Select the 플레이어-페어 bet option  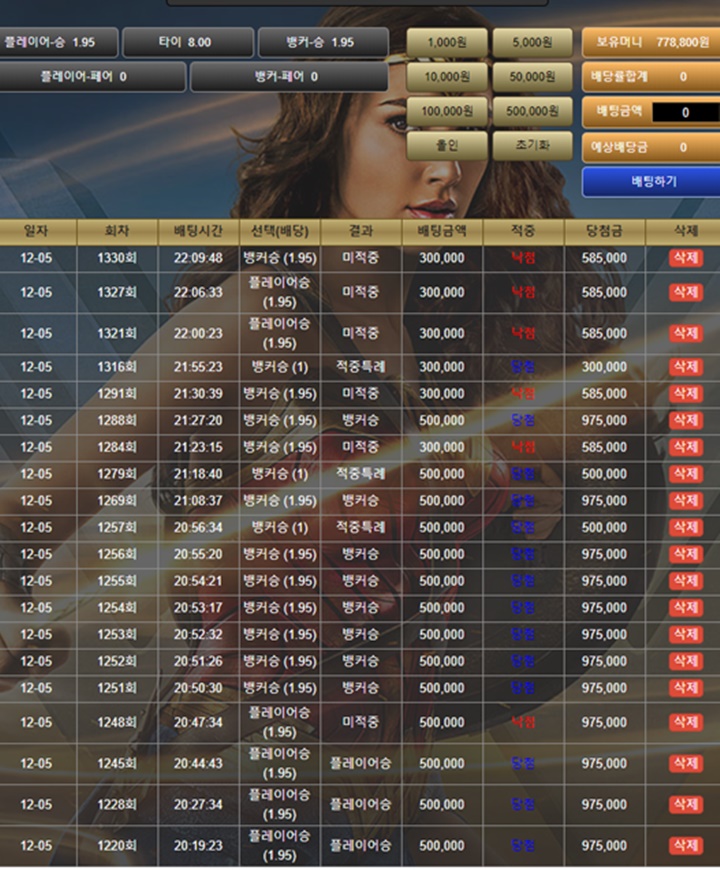pyautogui.click(x=92, y=77)
